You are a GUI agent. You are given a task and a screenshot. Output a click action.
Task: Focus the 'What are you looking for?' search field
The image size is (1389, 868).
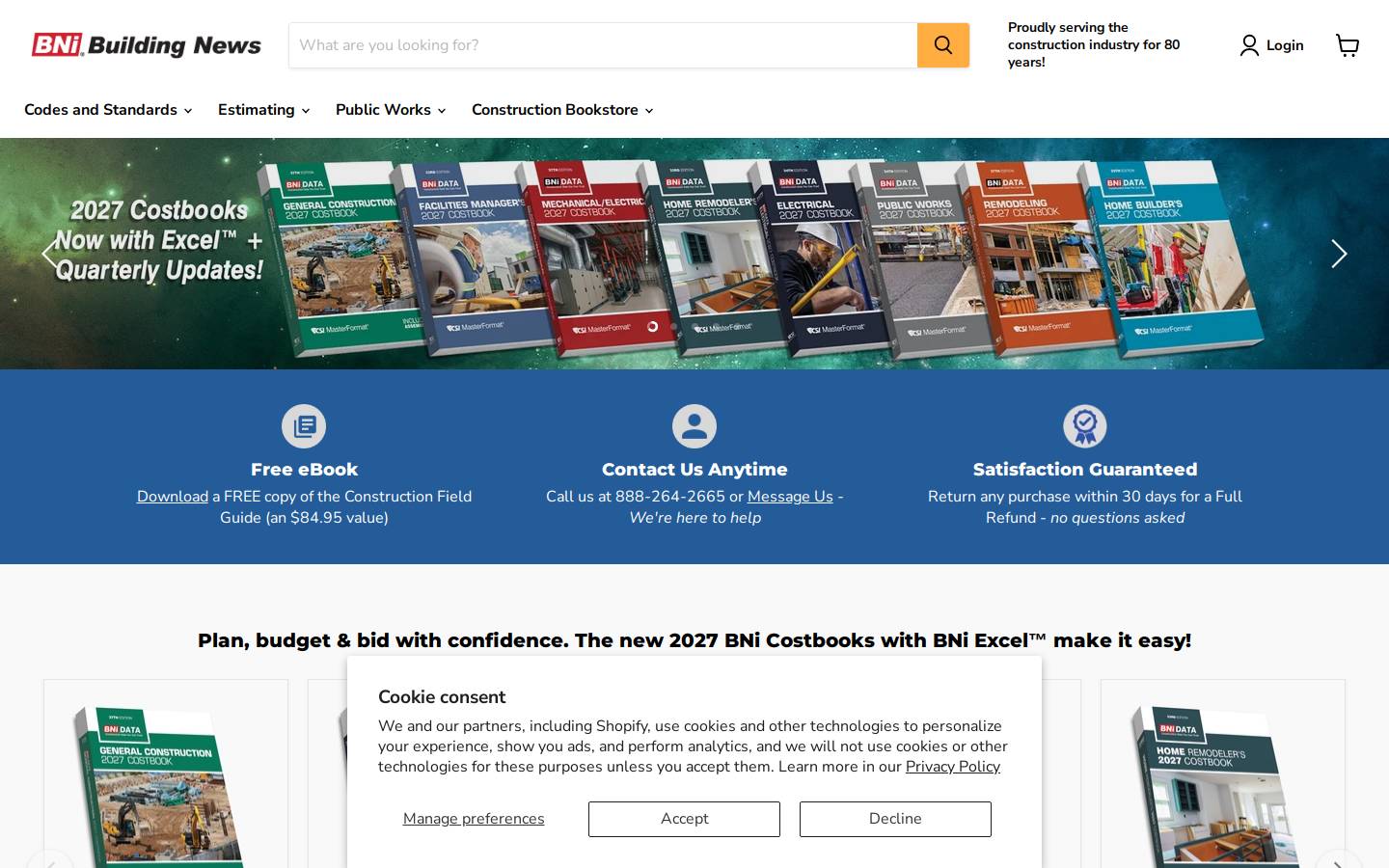603,45
